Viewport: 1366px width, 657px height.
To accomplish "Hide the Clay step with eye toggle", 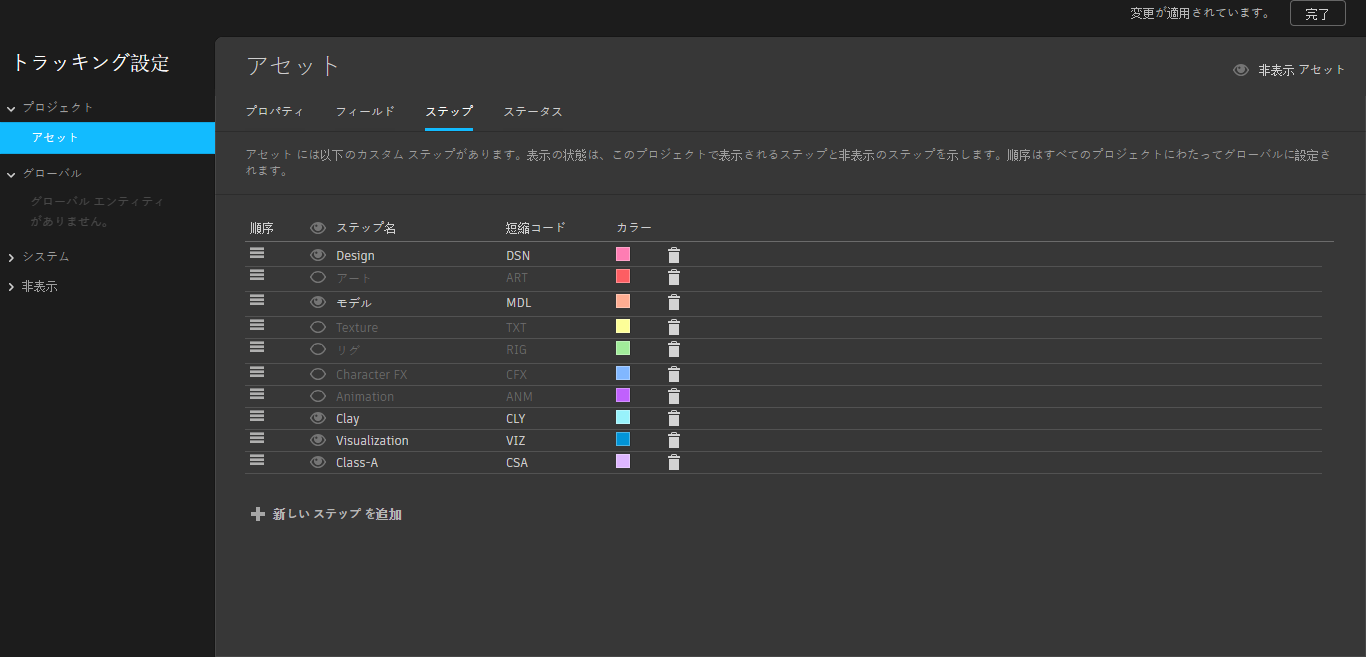I will 318,418.
